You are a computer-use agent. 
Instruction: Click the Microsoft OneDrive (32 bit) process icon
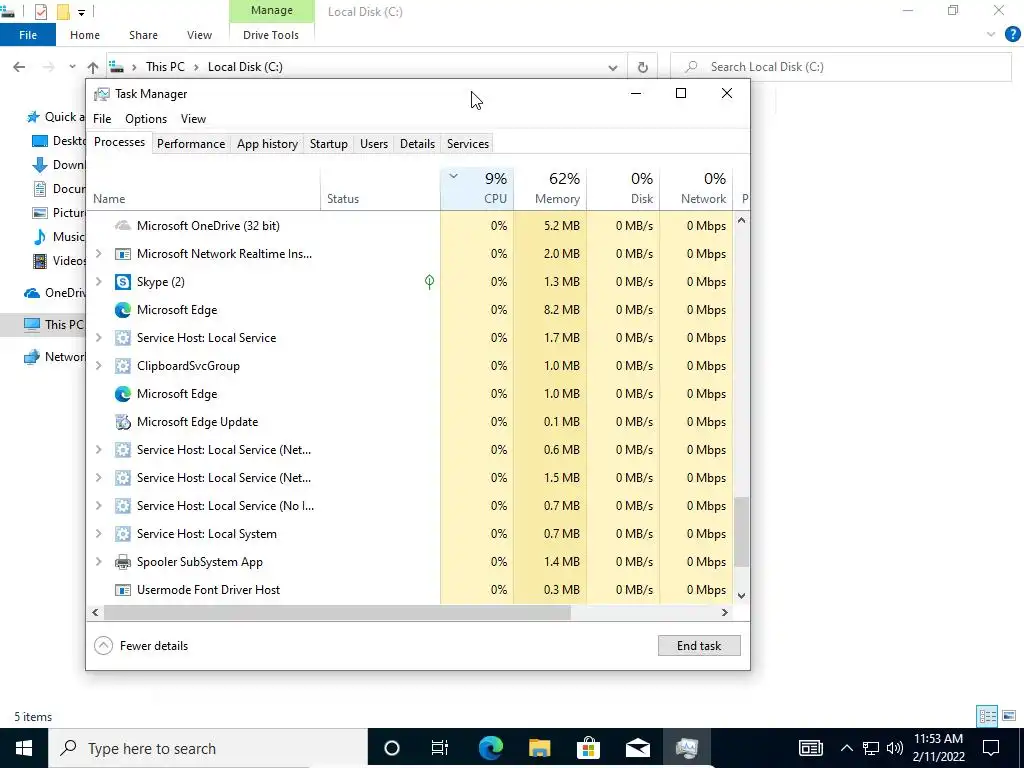(x=123, y=226)
